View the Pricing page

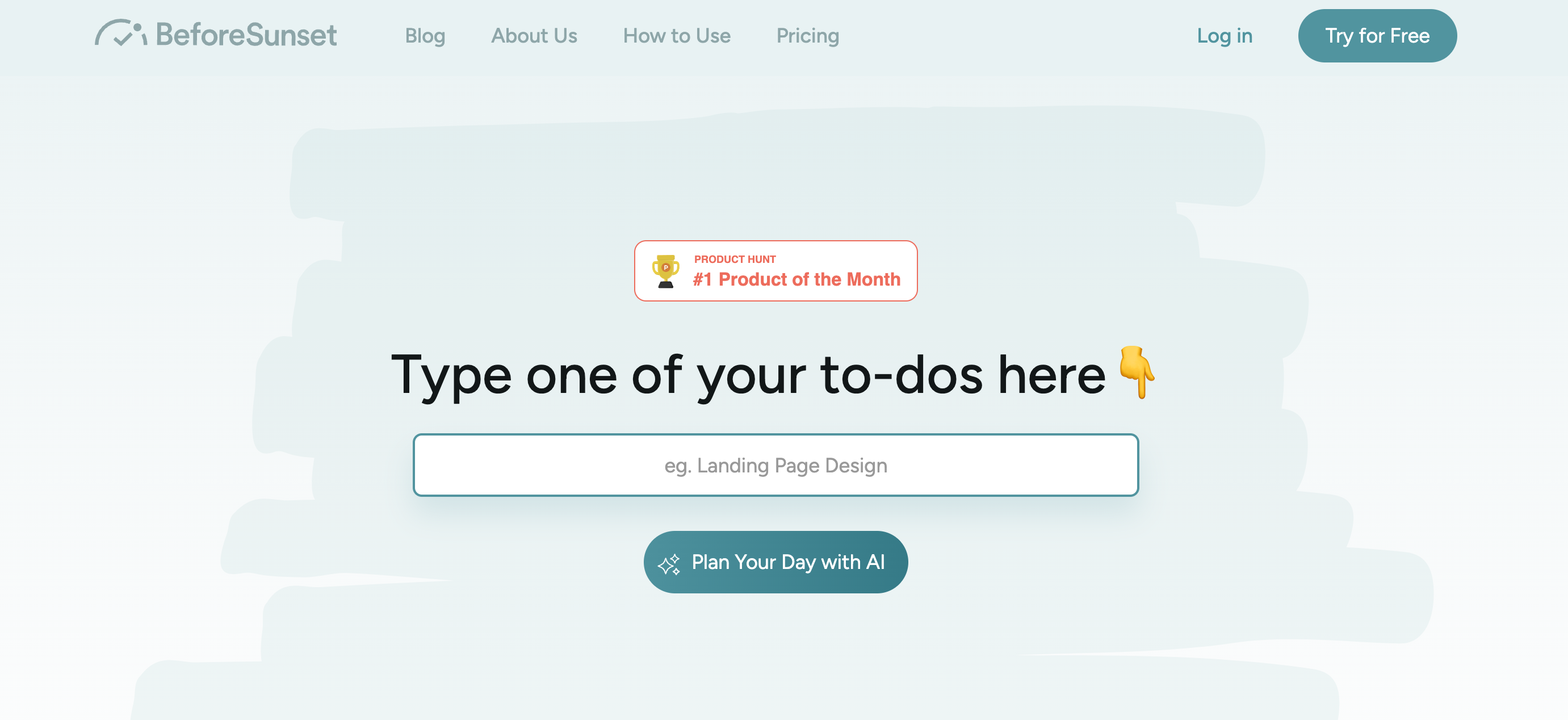(807, 36)
